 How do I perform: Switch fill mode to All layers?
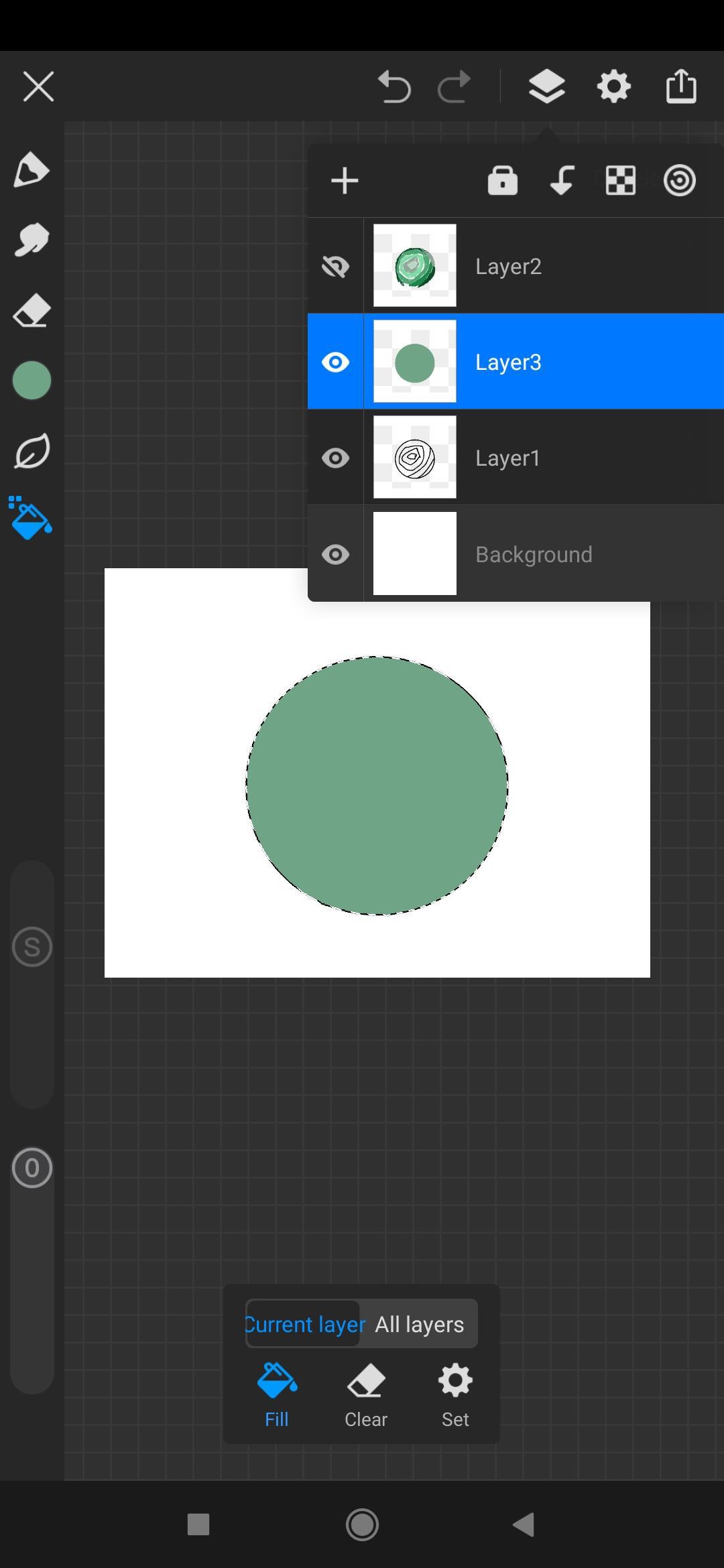(x=419, y=1324)
